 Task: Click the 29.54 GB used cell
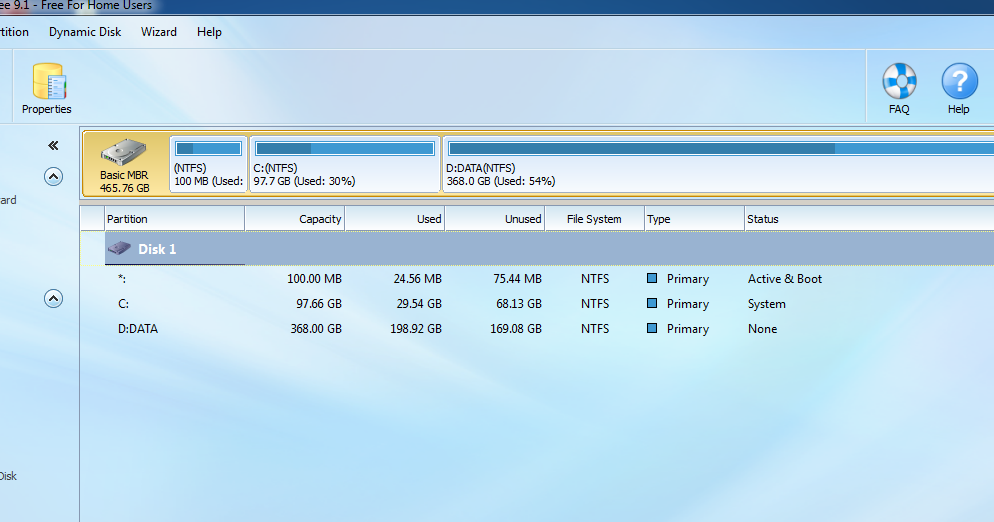tap(419, 304)
